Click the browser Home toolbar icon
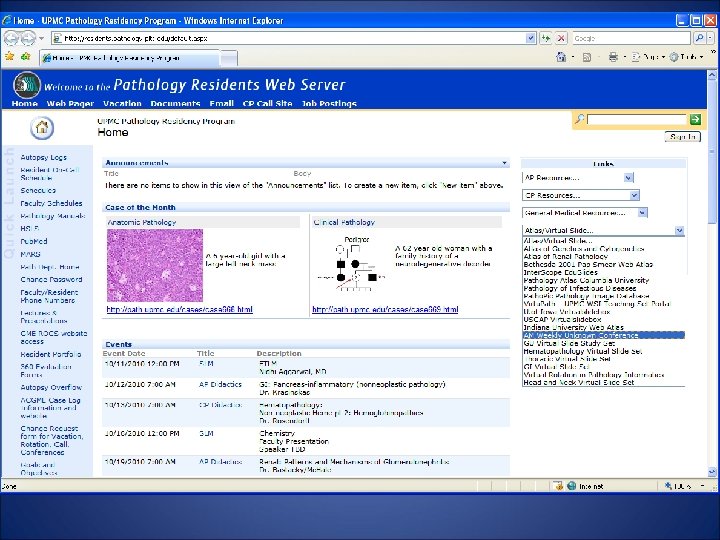Viewport: 720px width, 540px height. [561, 57]
